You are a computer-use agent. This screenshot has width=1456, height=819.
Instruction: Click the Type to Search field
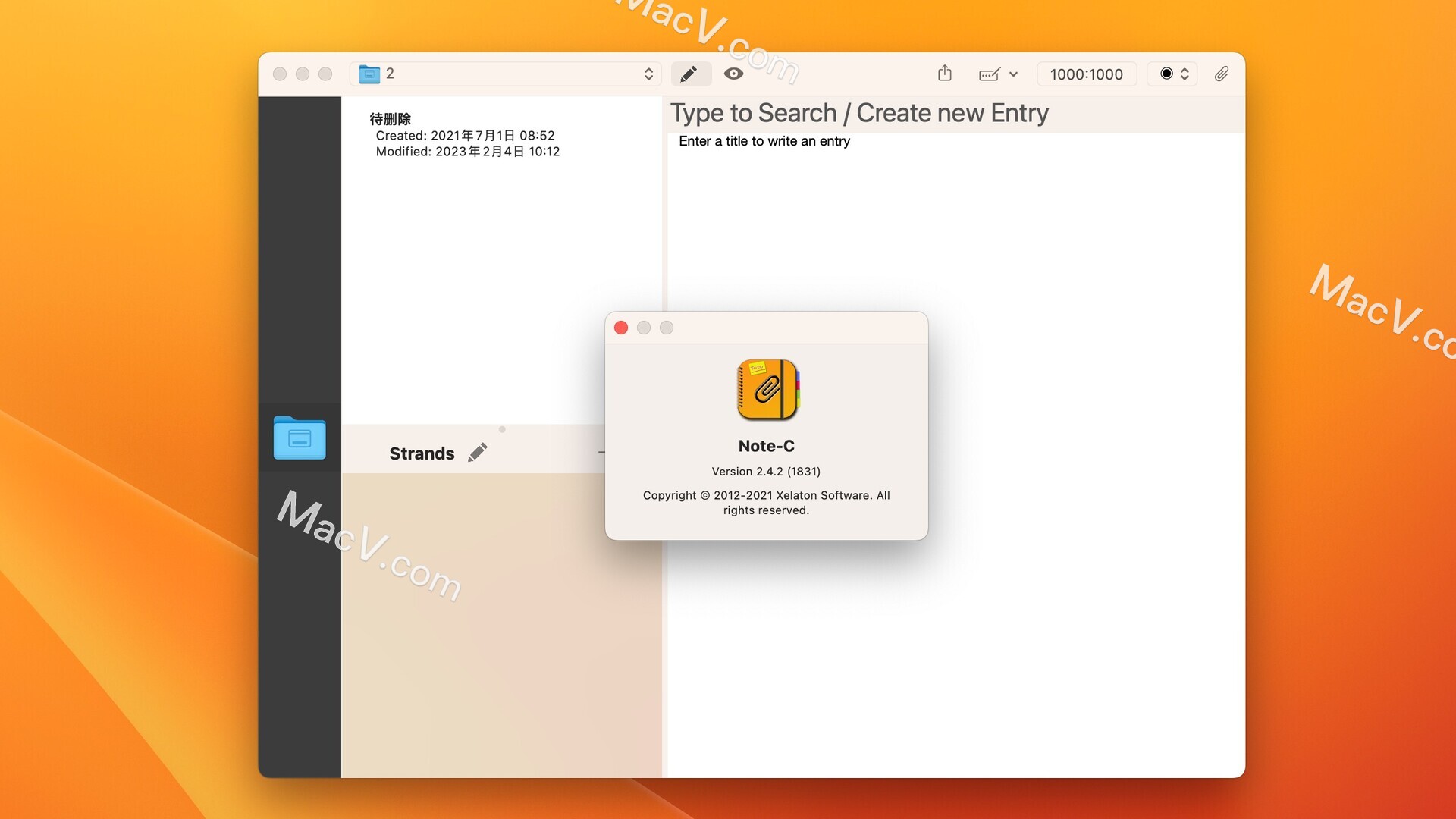pos(955,113)
